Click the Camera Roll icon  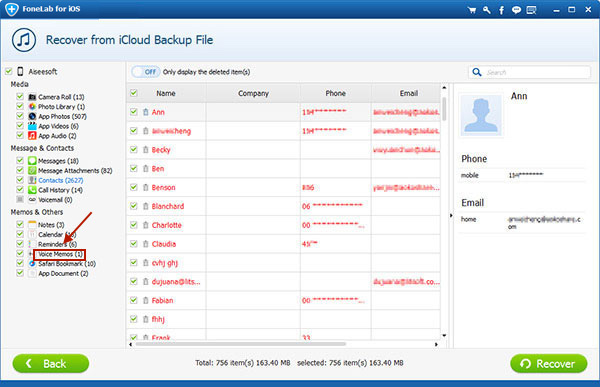[x=32, y=97]
